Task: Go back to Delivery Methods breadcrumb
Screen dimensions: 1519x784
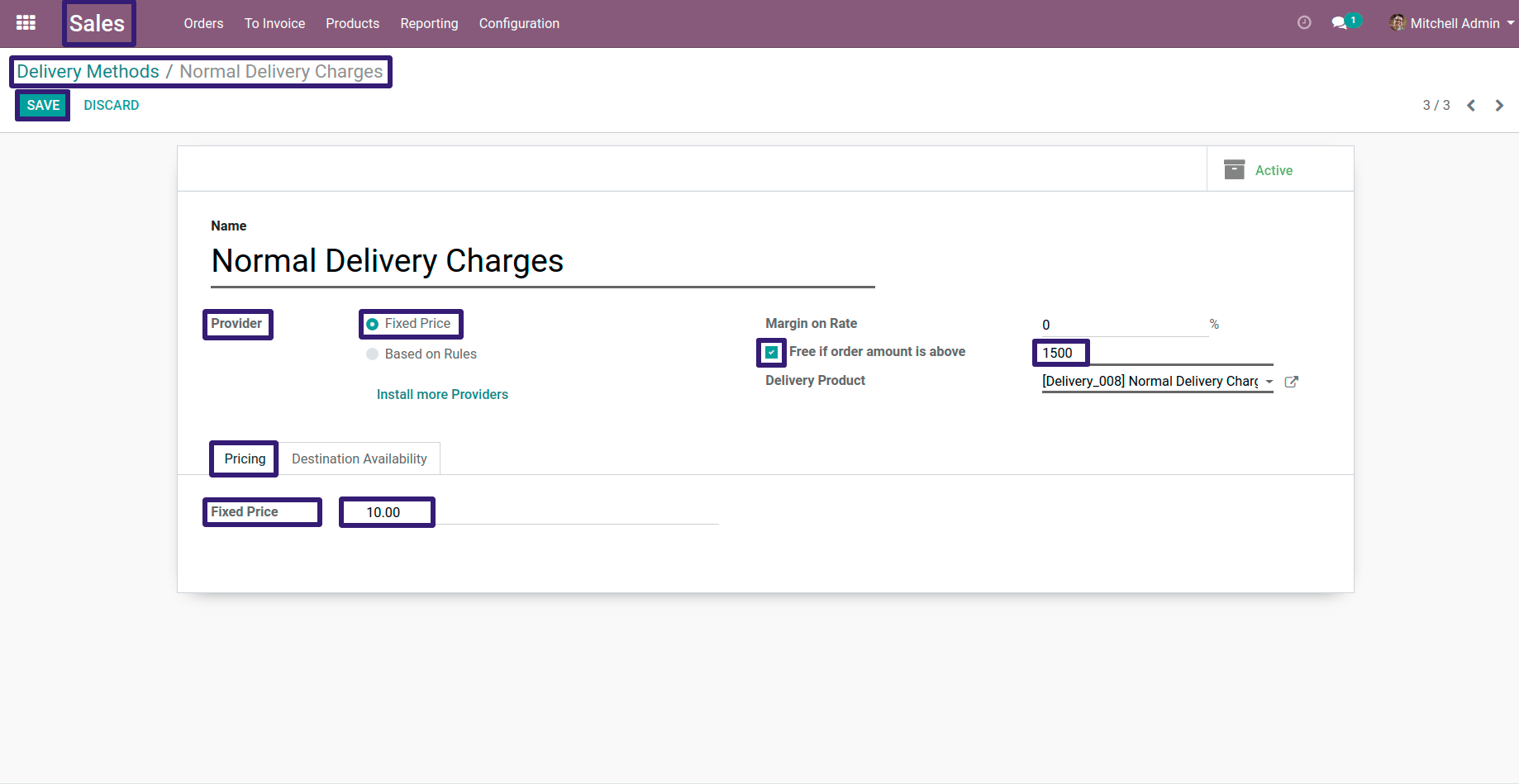Action: [x=88, y=71]
